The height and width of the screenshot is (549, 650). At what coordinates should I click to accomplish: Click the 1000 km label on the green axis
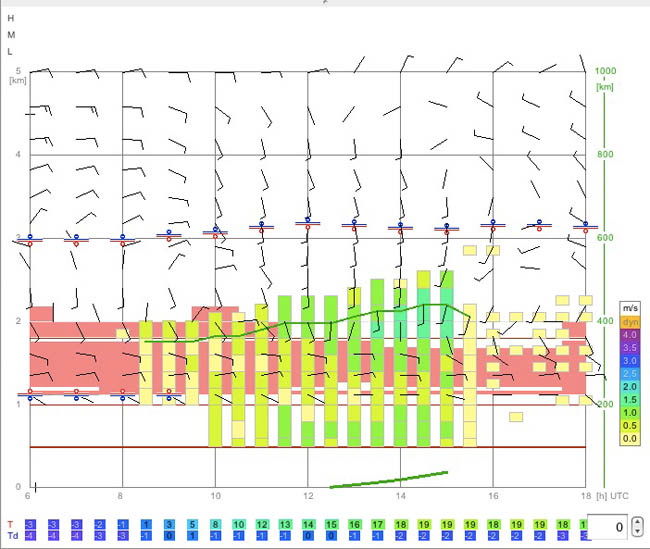pos(605,71)
